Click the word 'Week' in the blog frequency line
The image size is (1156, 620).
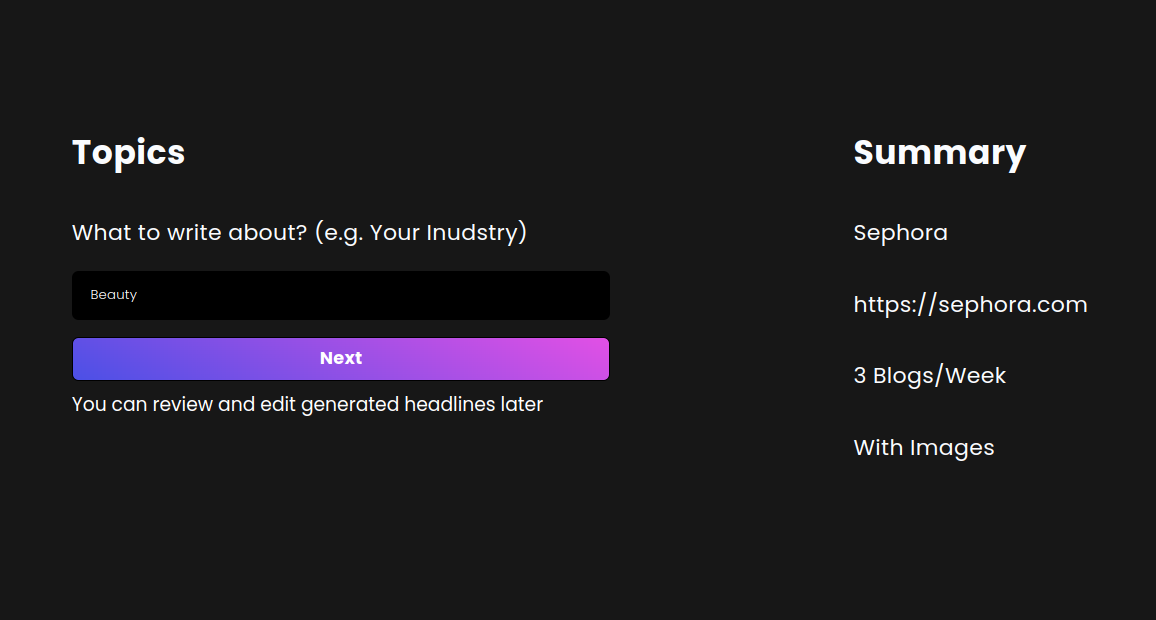click(x=976, y=376)
